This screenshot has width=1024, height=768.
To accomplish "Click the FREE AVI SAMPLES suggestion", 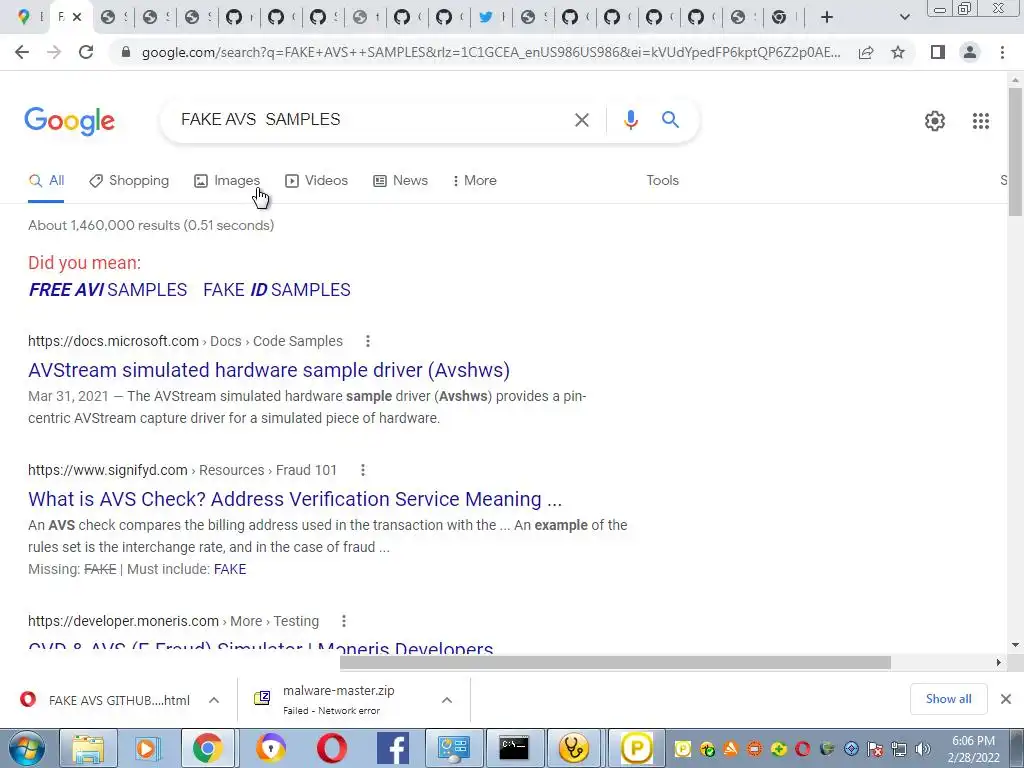I will pyautogui.click(x=108, y=290).
